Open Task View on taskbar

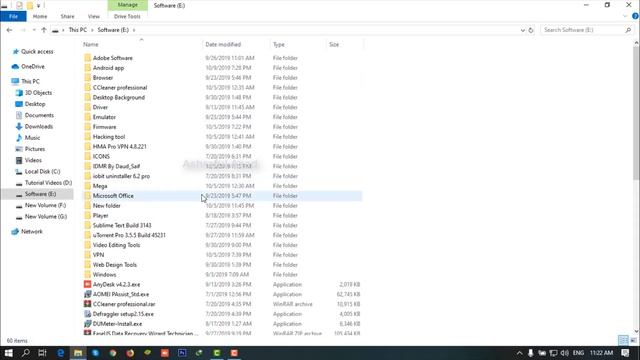pos(42,353)
